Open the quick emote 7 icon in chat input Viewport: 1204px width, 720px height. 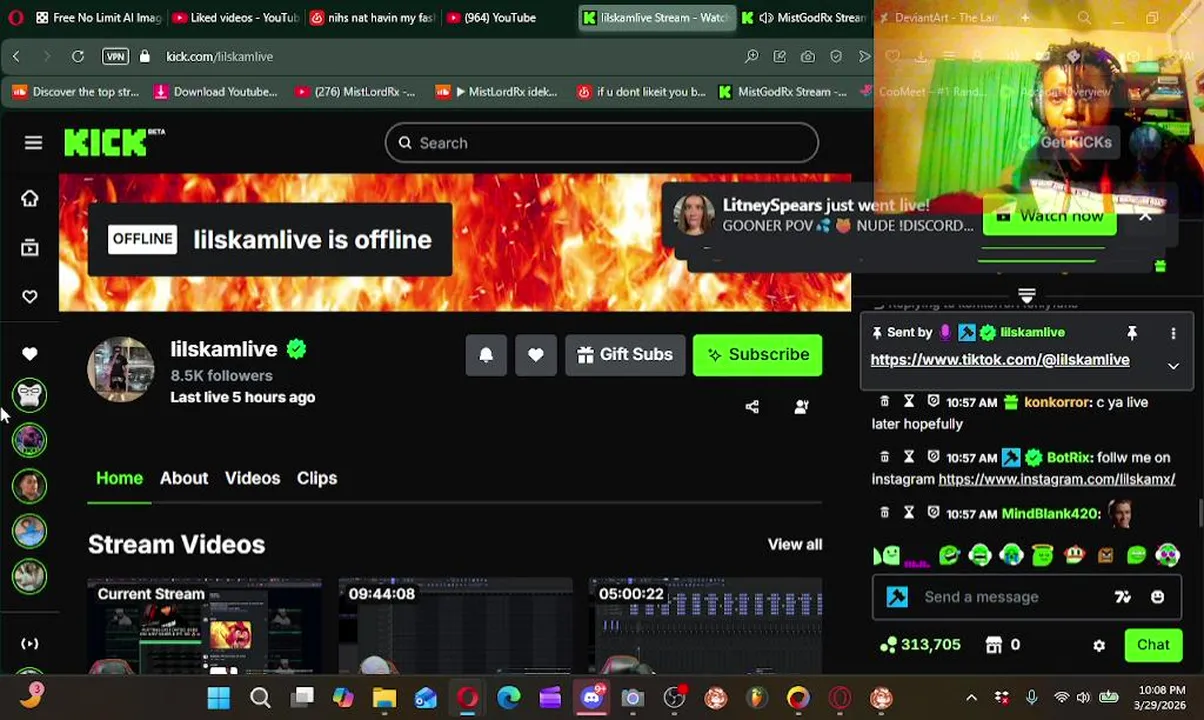tap(1122, 597)
